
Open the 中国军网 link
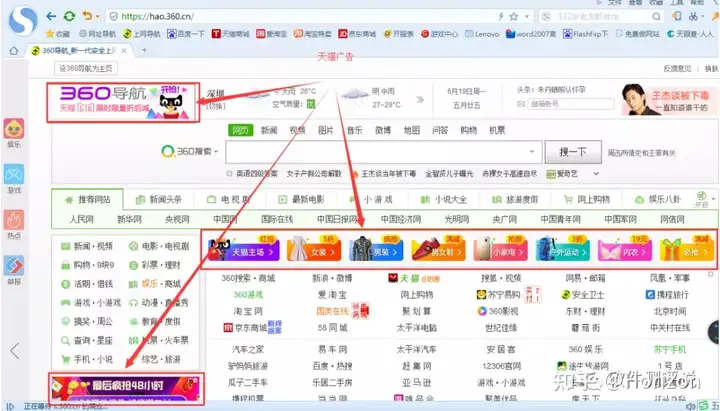point(620,220)
